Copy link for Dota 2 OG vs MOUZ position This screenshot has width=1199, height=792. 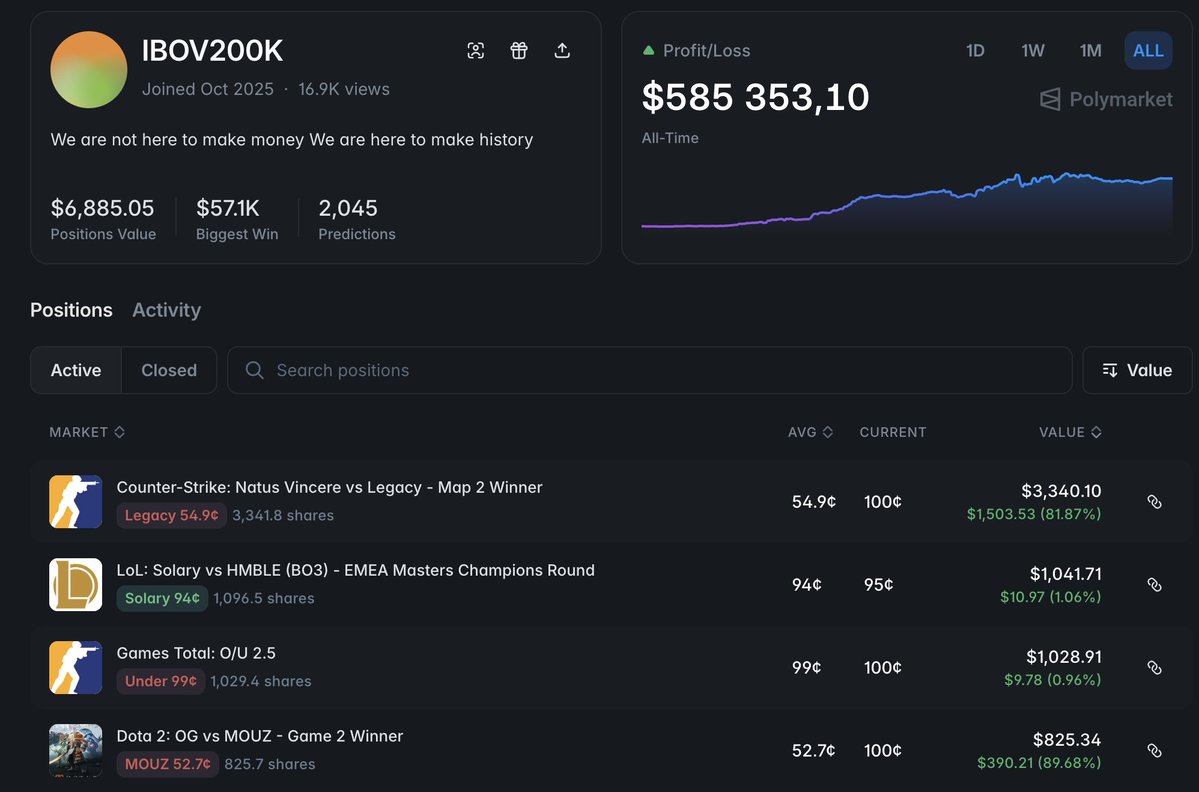(1155, 751)
